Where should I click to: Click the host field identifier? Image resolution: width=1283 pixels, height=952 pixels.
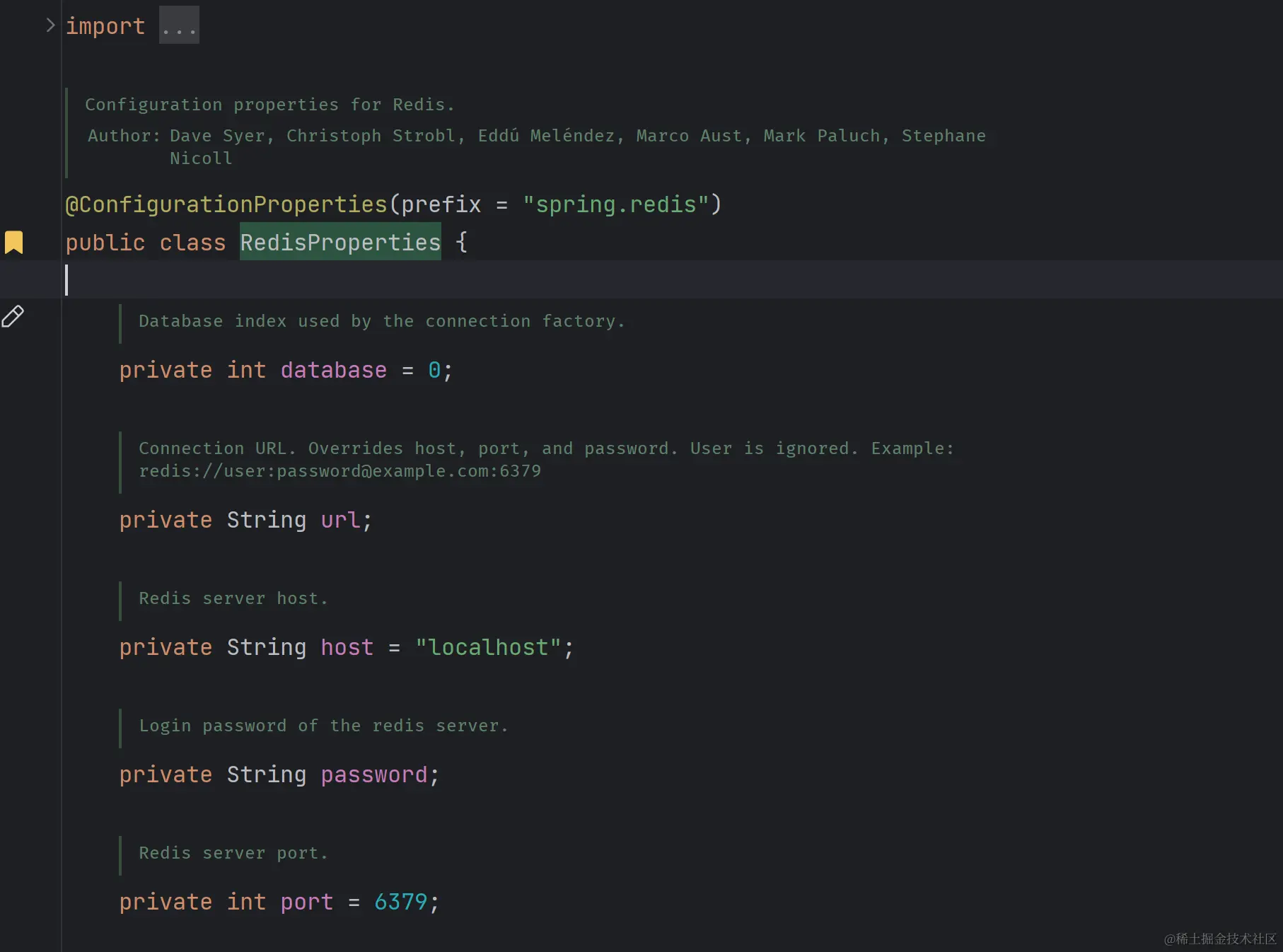click(347, 647)
